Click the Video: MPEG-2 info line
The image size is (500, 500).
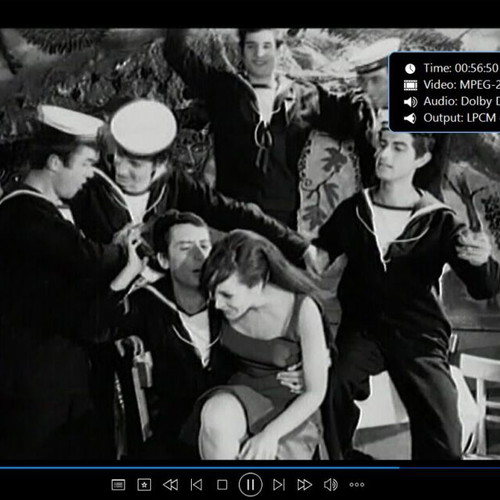coord(462,85)
